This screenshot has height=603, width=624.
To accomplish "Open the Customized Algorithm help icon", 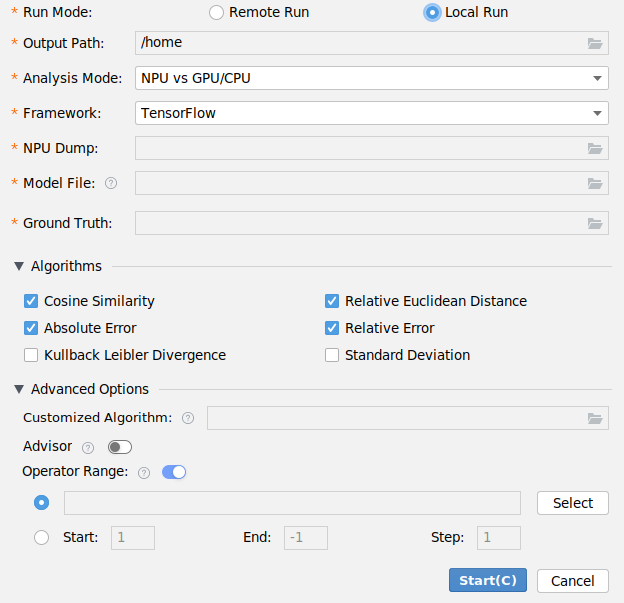I will point(188,418).
